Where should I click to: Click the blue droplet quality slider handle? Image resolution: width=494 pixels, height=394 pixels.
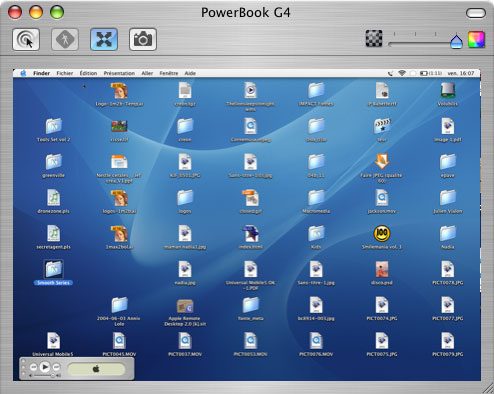[x=456, y=42]
